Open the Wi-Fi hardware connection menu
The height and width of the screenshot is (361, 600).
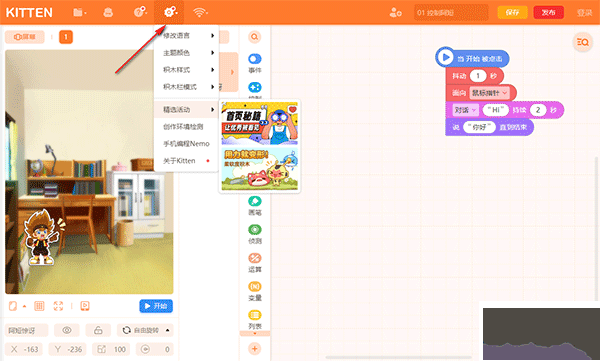click(x=200, y=13)
